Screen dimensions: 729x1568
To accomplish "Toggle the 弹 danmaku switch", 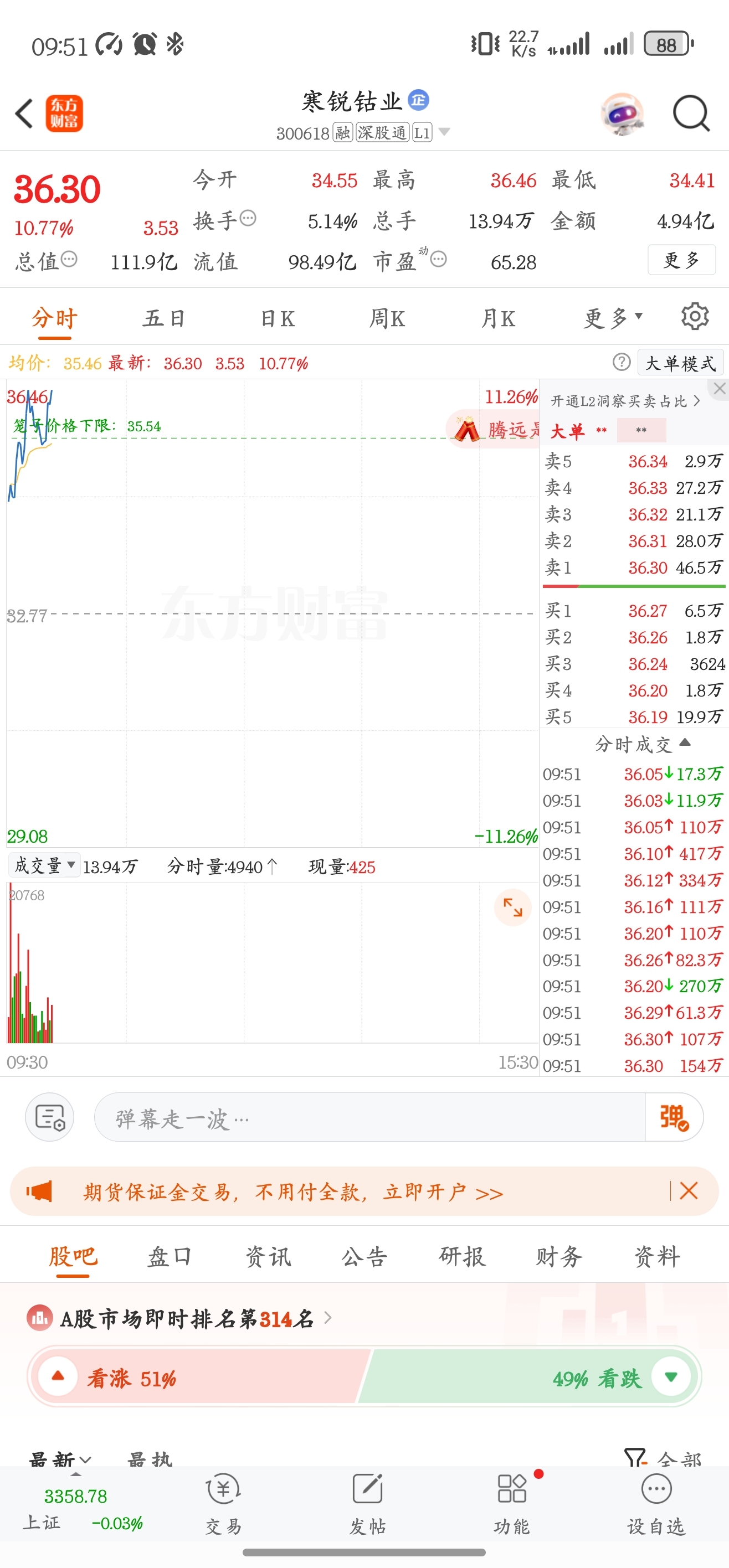I will [674, 1117].
